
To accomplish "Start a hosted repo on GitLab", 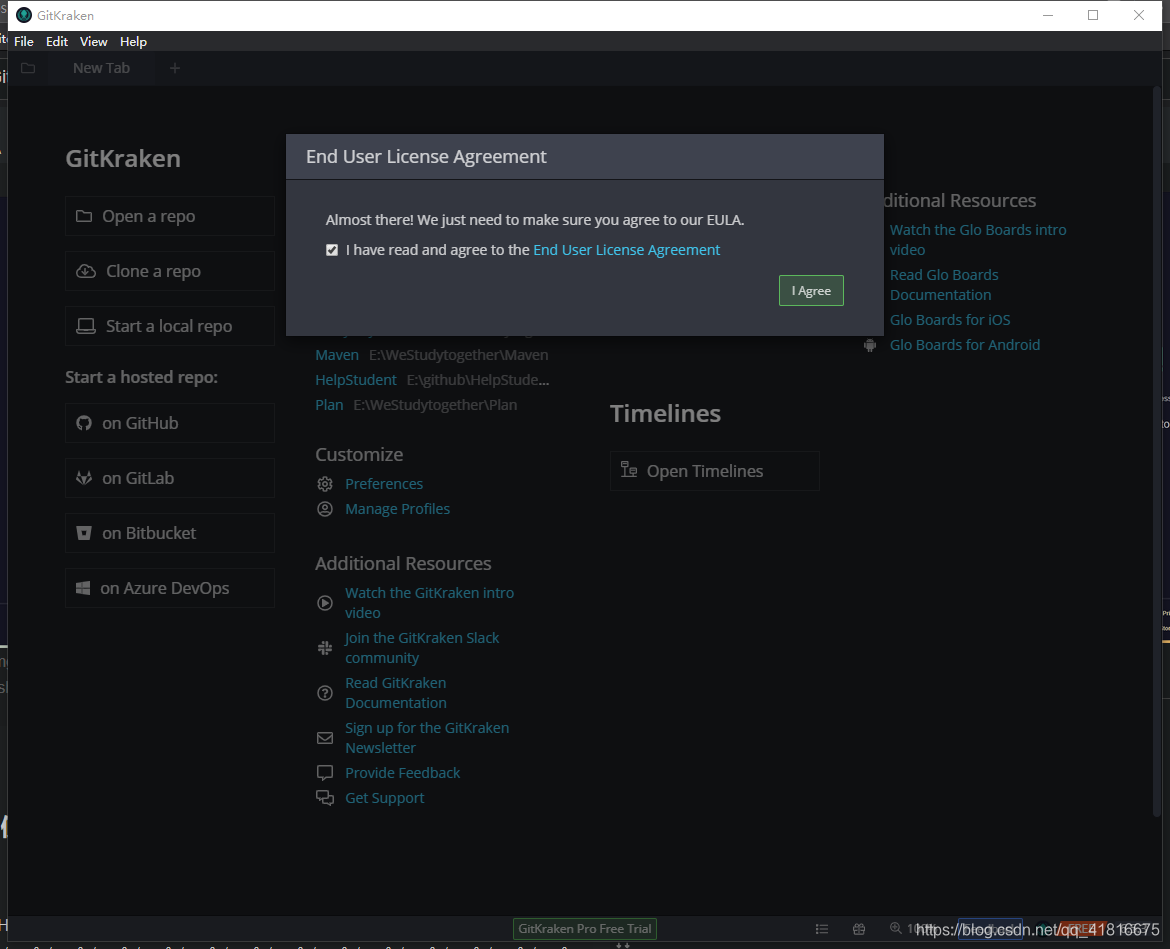I will click(x=170, y=478).
